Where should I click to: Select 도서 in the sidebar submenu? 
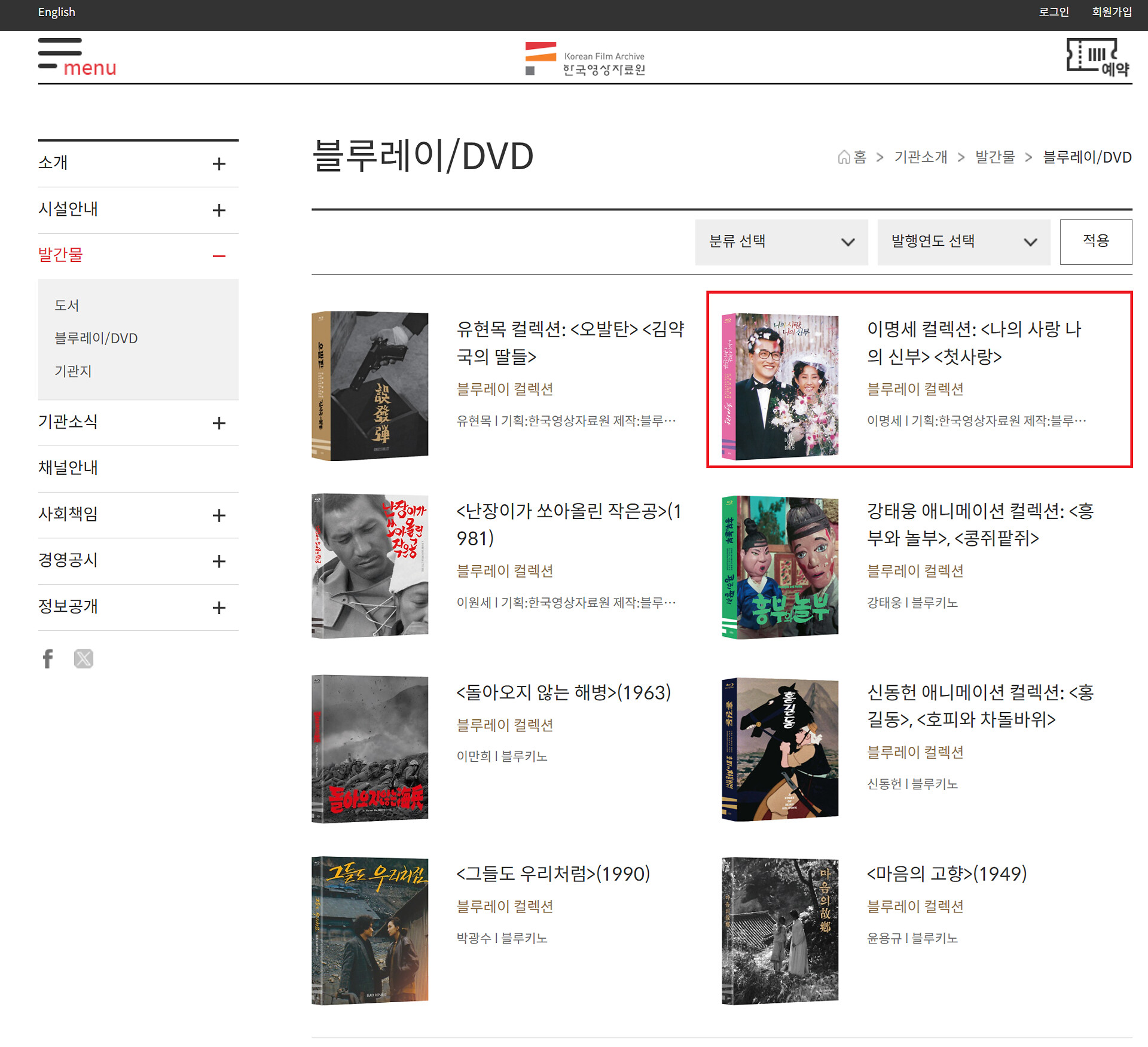[x=67, y=306]
